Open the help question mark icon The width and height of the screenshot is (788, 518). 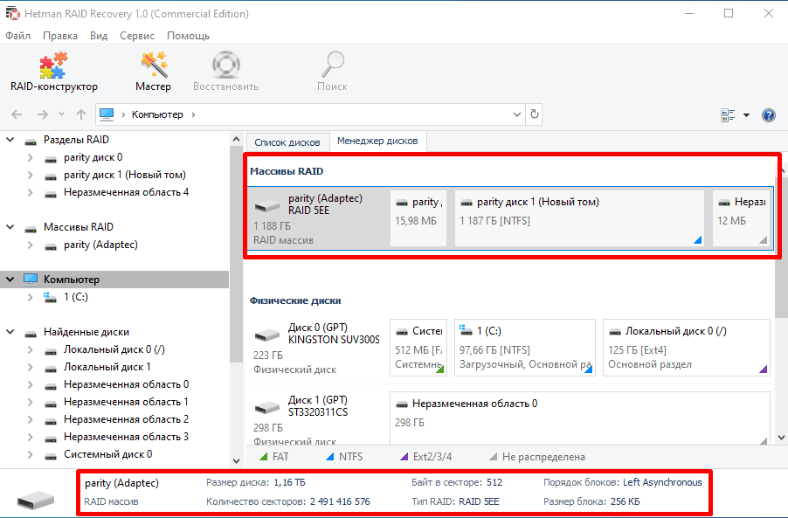click(x=768, y=115)
